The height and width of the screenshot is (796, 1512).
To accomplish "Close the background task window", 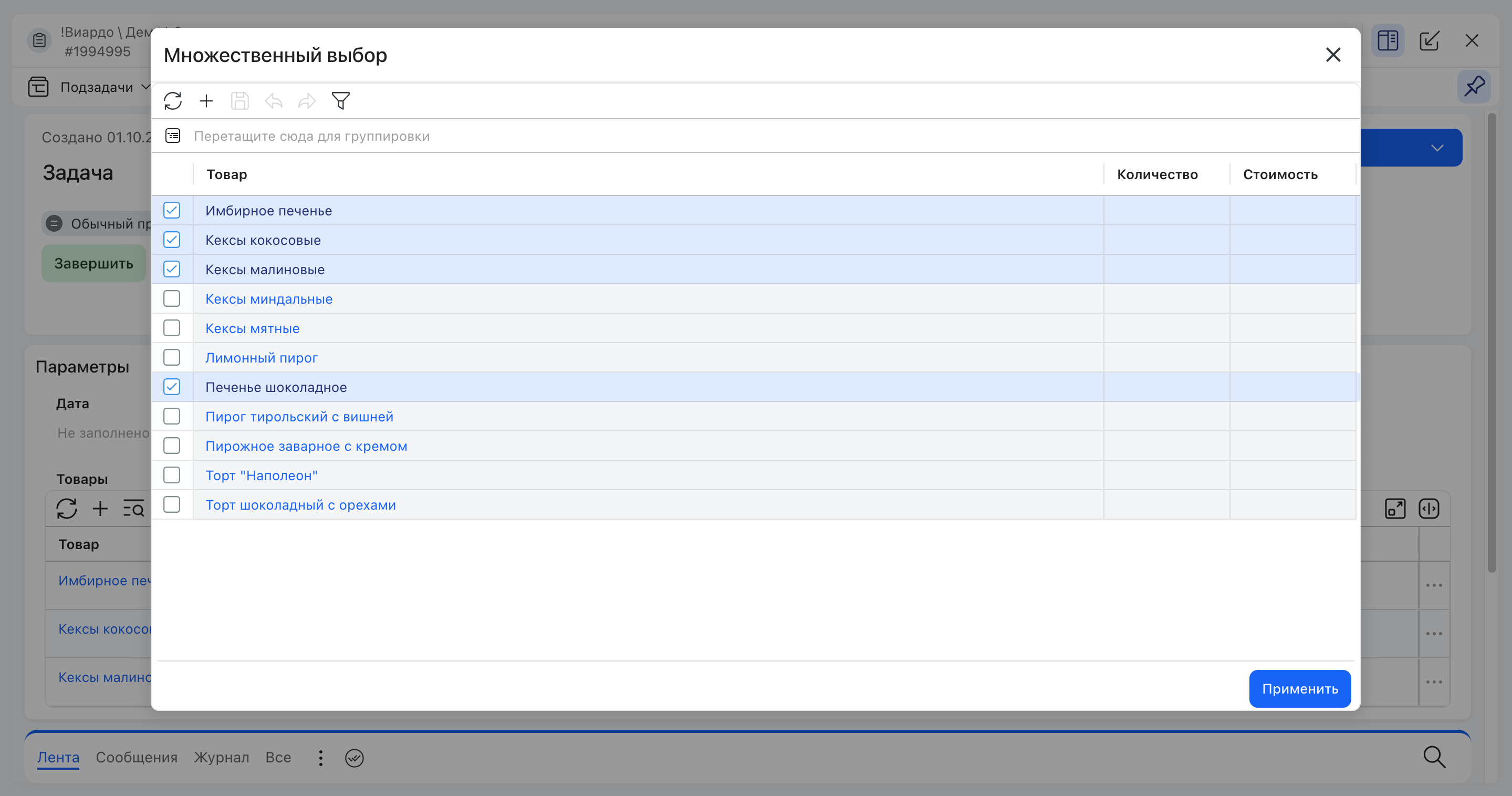I will pyautogui.click(x=1472, y=40).
